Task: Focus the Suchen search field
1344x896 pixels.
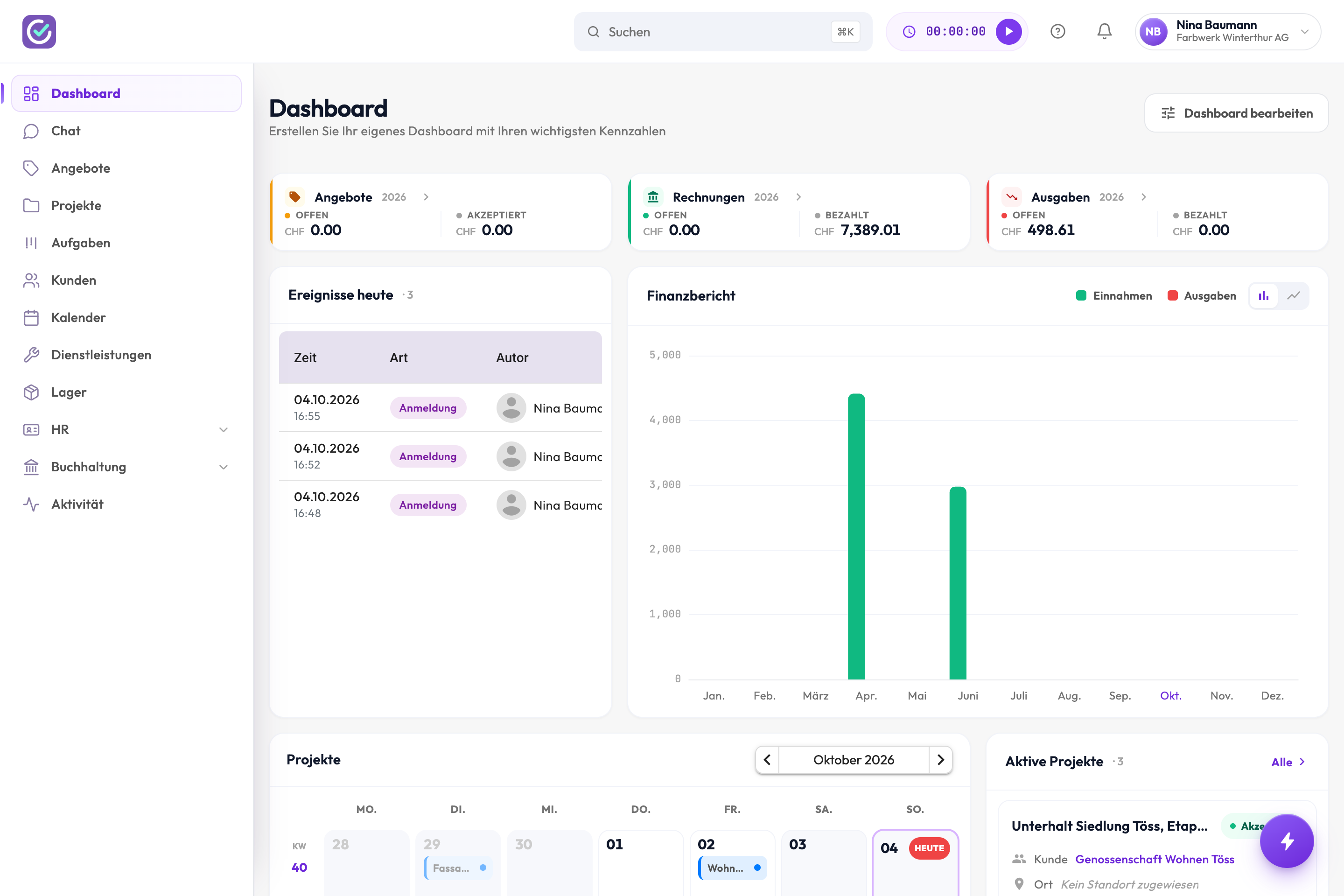Action: pyautogui.click(x=723, y=31)
